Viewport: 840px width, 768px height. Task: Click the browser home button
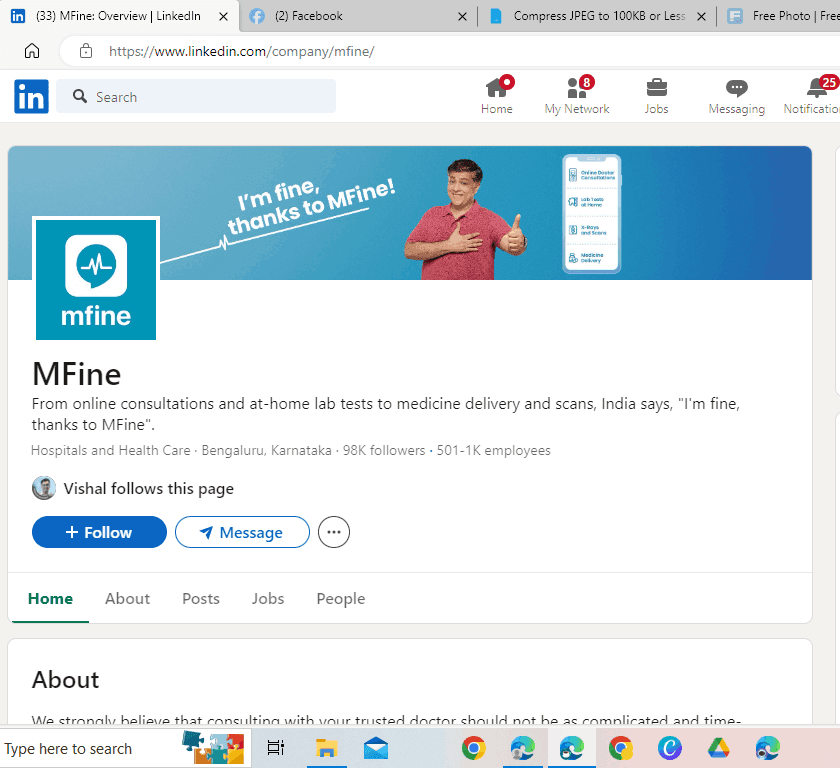32,51
